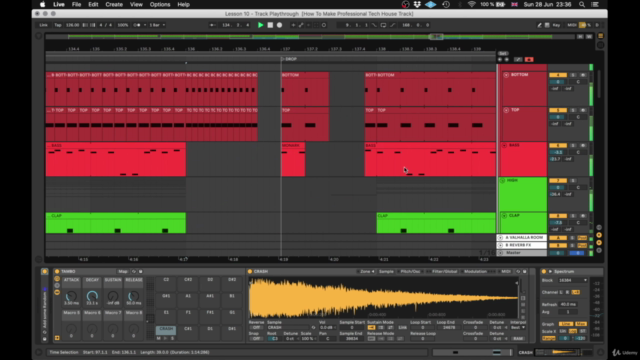Toggle CRASH sampler device activator
This screenshot has height=360, width=640.
pos(250,271)
